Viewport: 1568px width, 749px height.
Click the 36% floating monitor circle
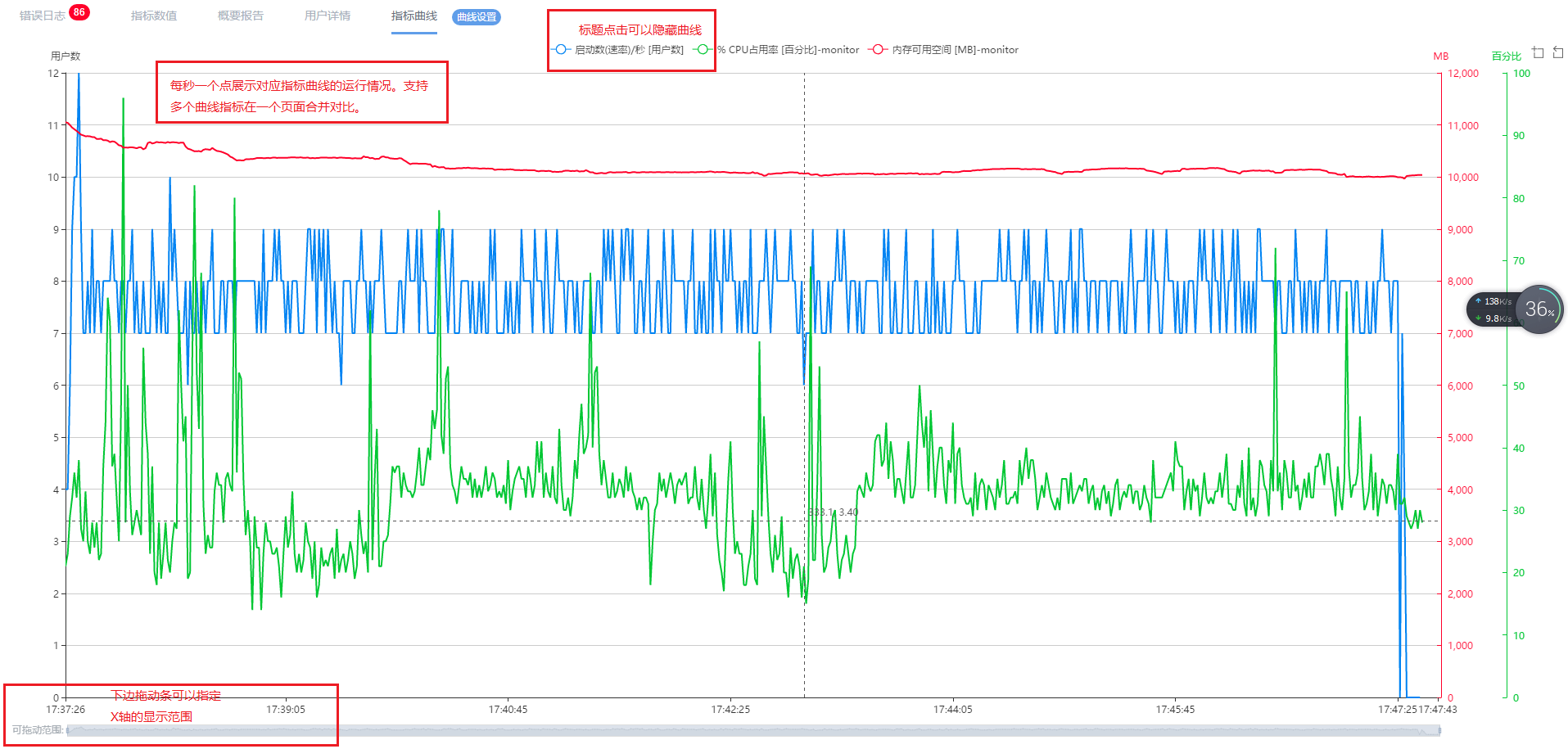point(1539,309)
